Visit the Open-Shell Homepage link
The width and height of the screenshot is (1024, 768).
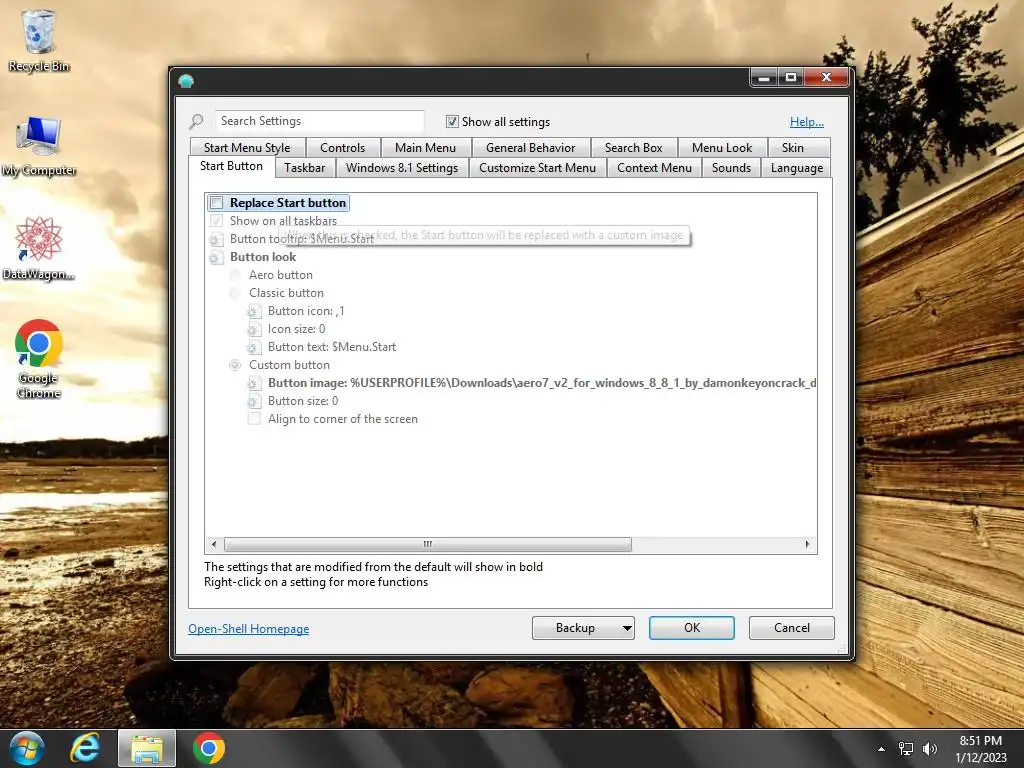pyautogui.click(x=249, y=629)
